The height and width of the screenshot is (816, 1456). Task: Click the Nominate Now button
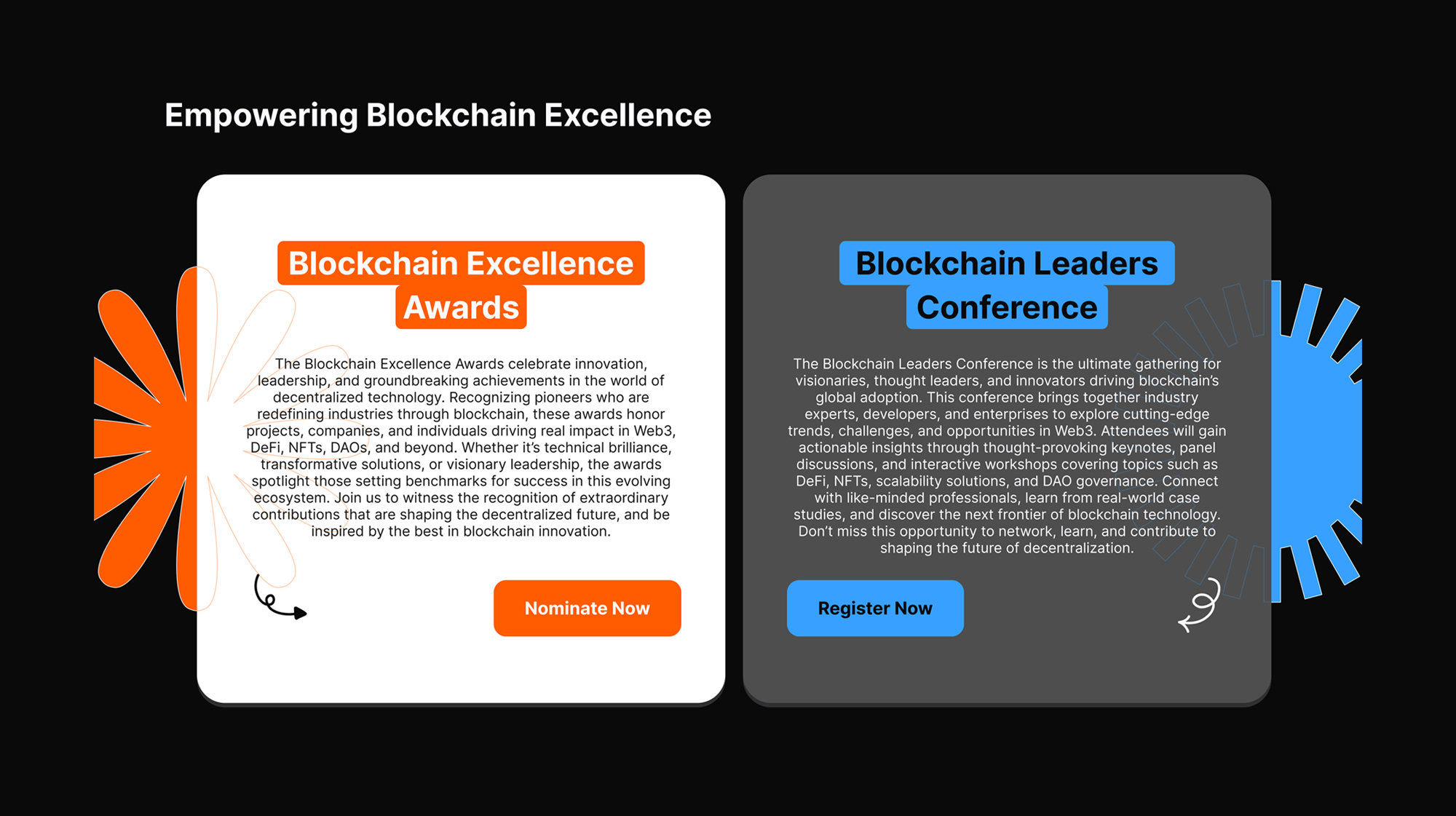click(587, 609)
